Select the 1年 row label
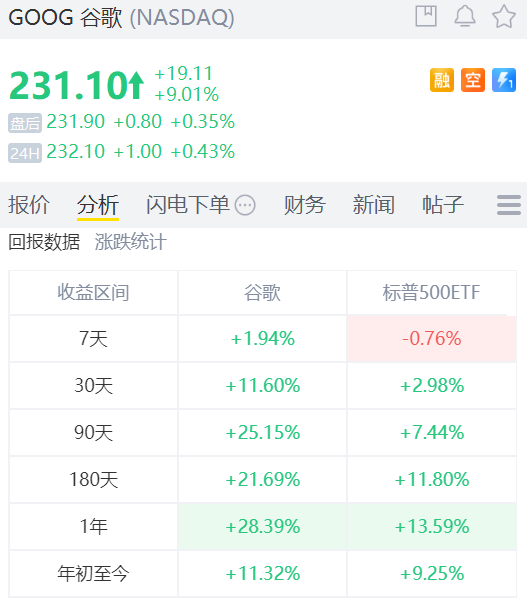Viewport: 527px width, 601px height. (x=93, y=526)
